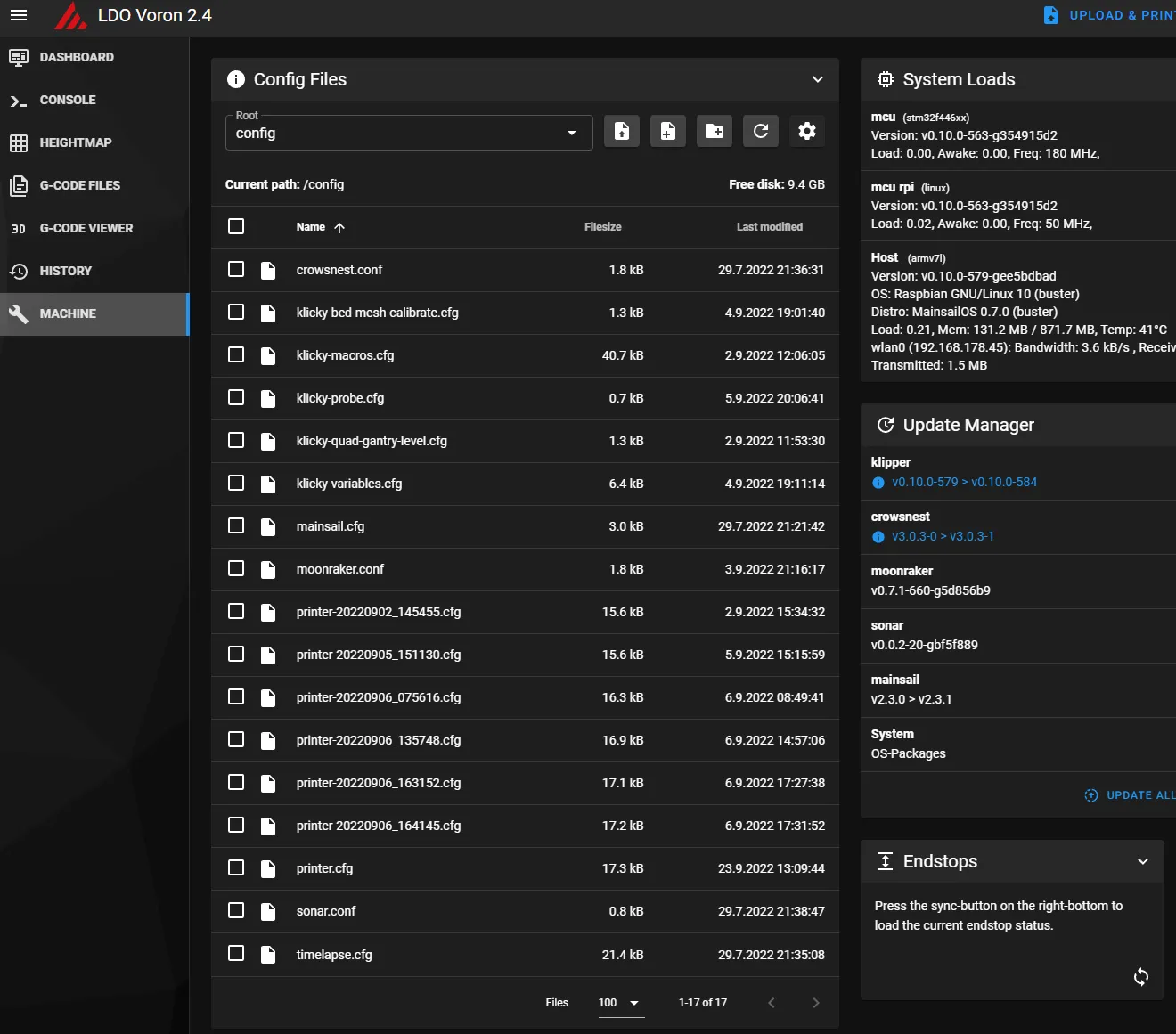Click the klipper update info icon
1176x1034 pixels.
[x=878, y=483]
